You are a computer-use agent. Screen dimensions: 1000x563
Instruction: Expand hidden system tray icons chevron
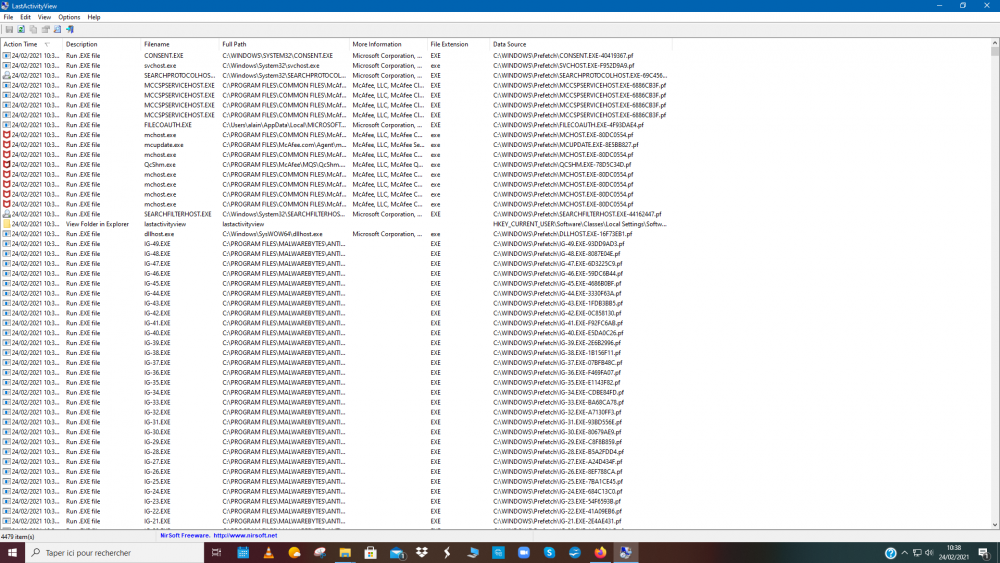pos(907,552)
